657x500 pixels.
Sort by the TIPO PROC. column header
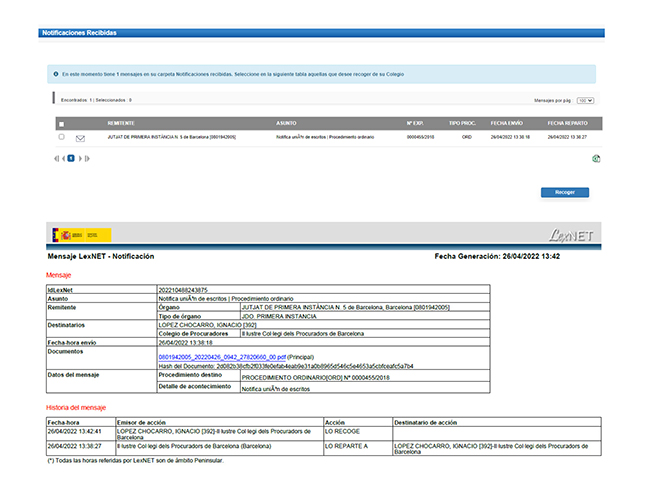[x=462, y=123]
